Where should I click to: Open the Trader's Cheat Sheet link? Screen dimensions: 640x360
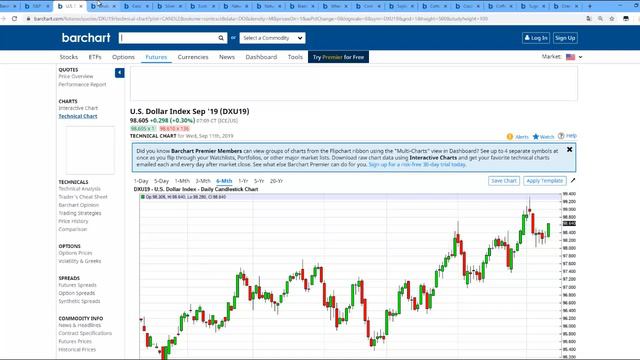coord(83,197)
